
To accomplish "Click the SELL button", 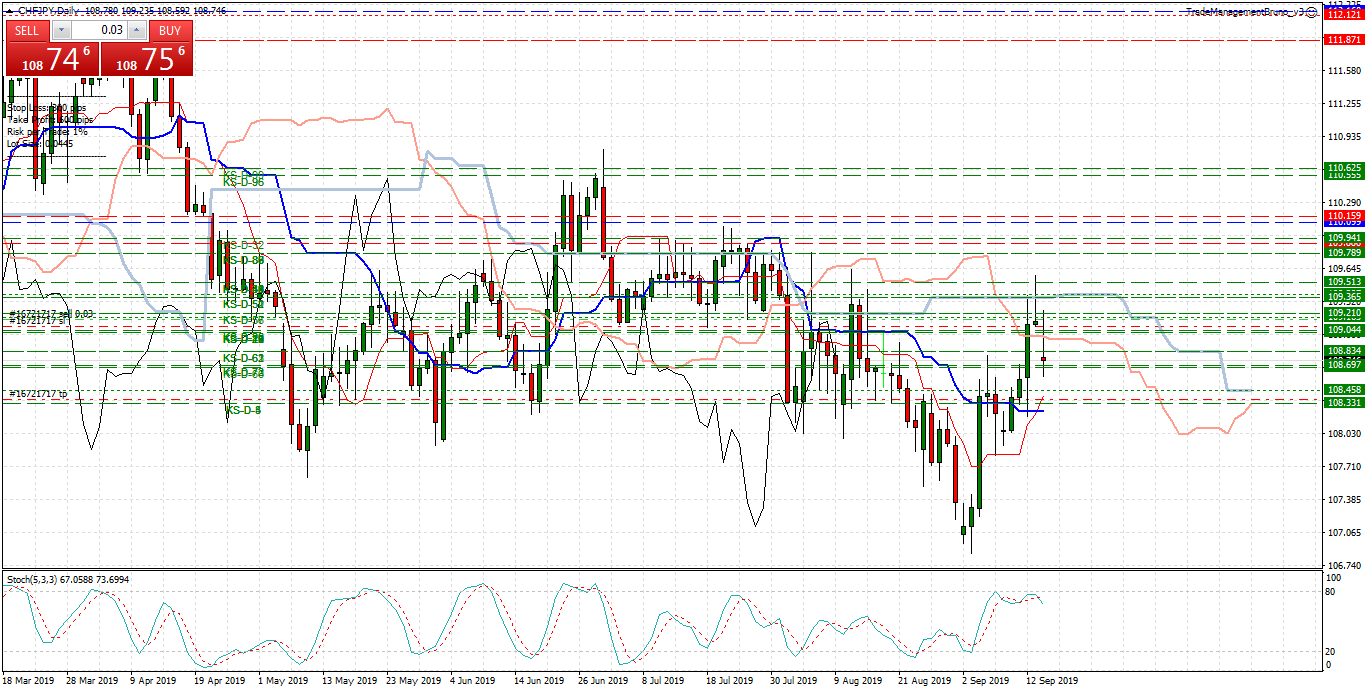I will coord(27,30).
